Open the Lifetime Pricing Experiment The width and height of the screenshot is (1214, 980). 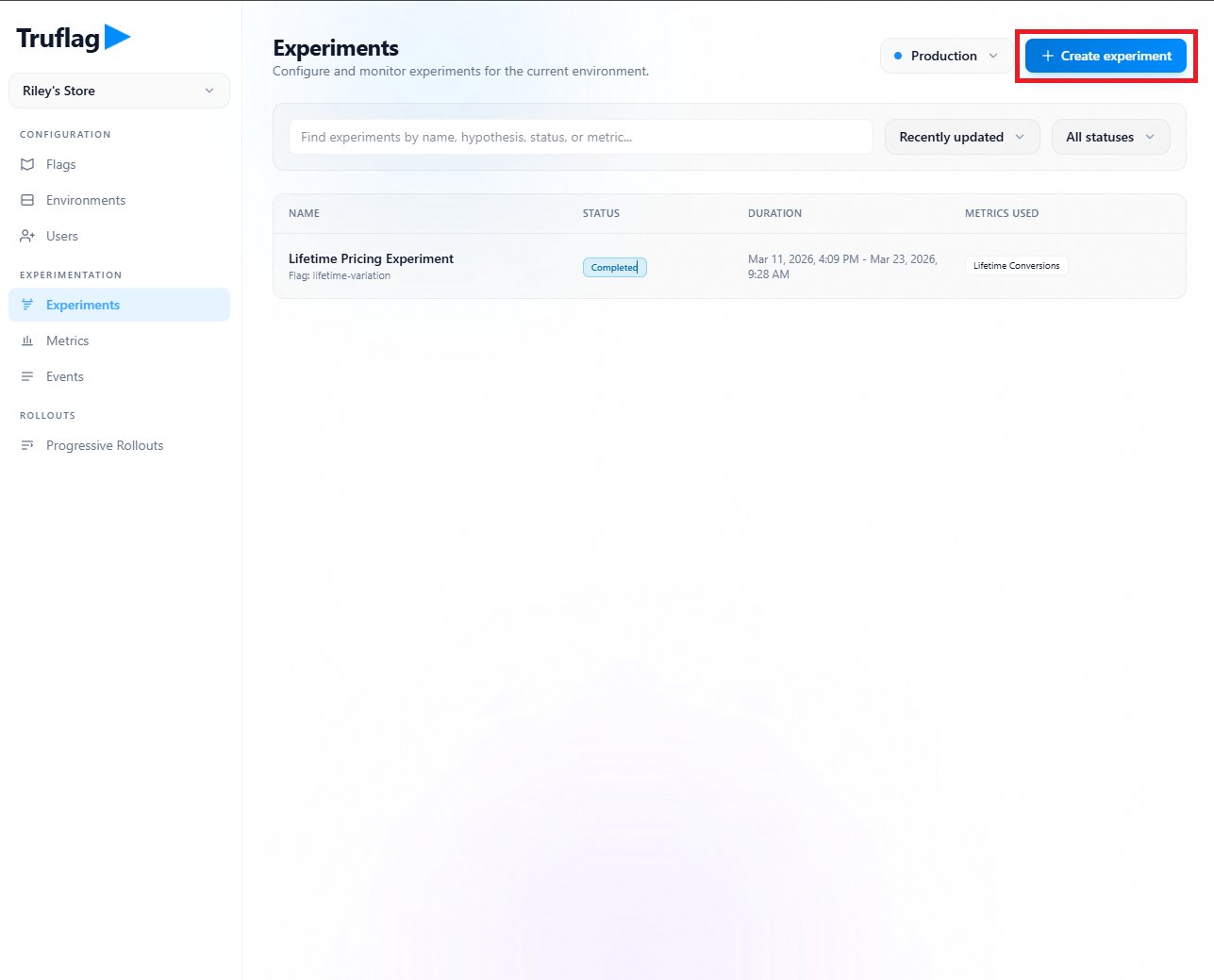click(x=371, y=258)
